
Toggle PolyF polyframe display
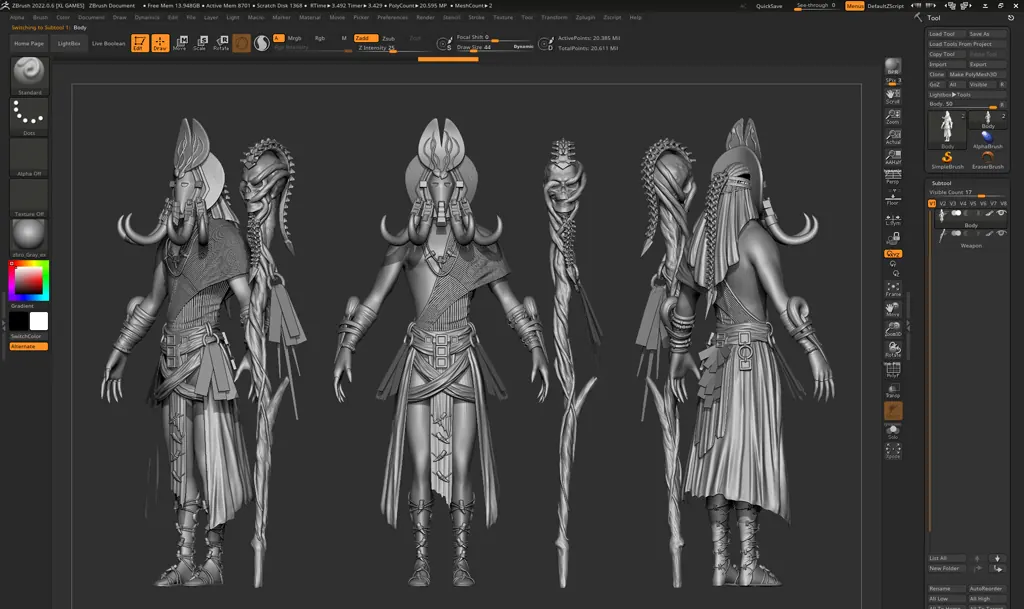tap(893, 370)
